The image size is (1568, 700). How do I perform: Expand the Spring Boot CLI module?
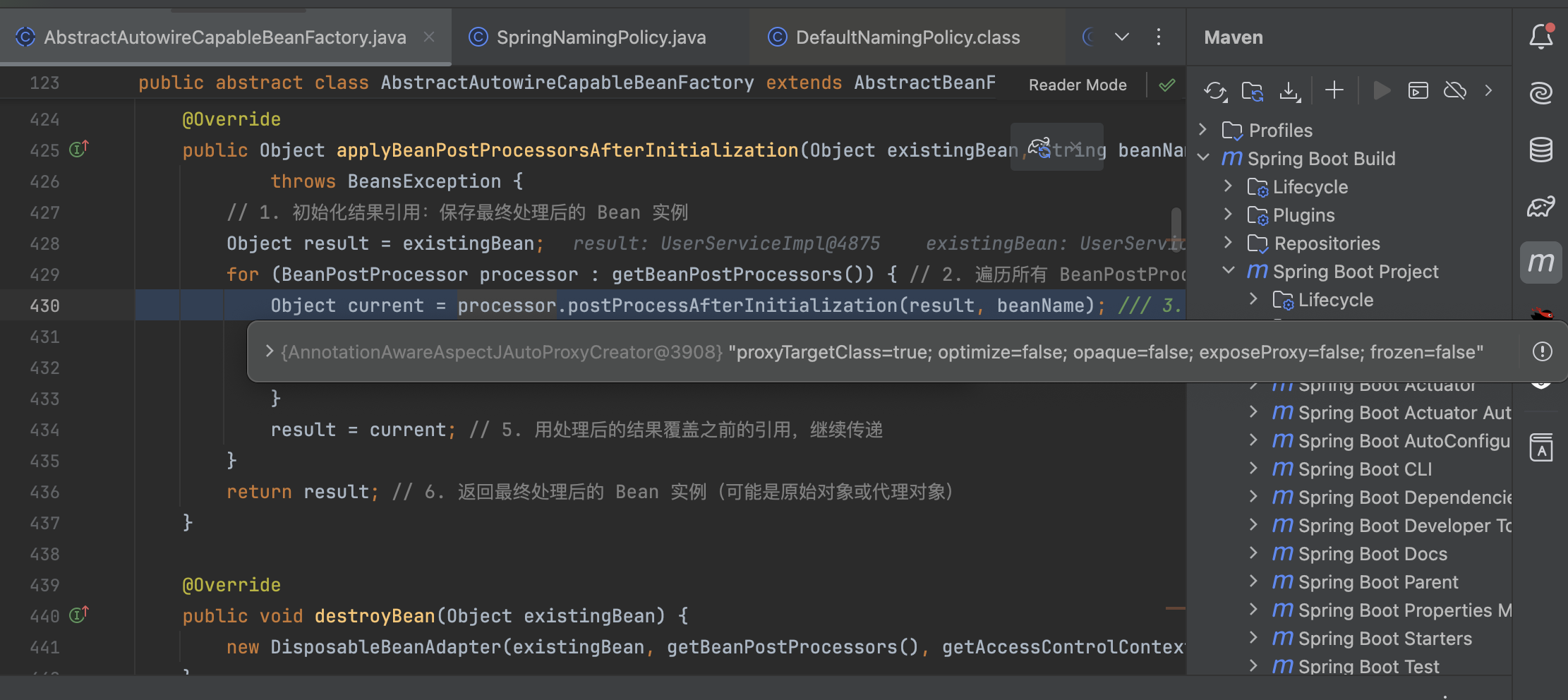coord(1253,468)
